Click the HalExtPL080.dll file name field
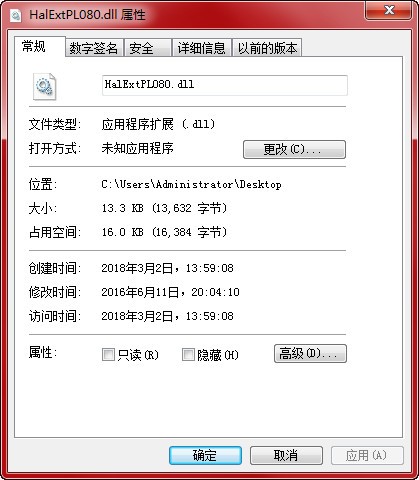Viewport: 419px width, 480px height. coord(225,85)
